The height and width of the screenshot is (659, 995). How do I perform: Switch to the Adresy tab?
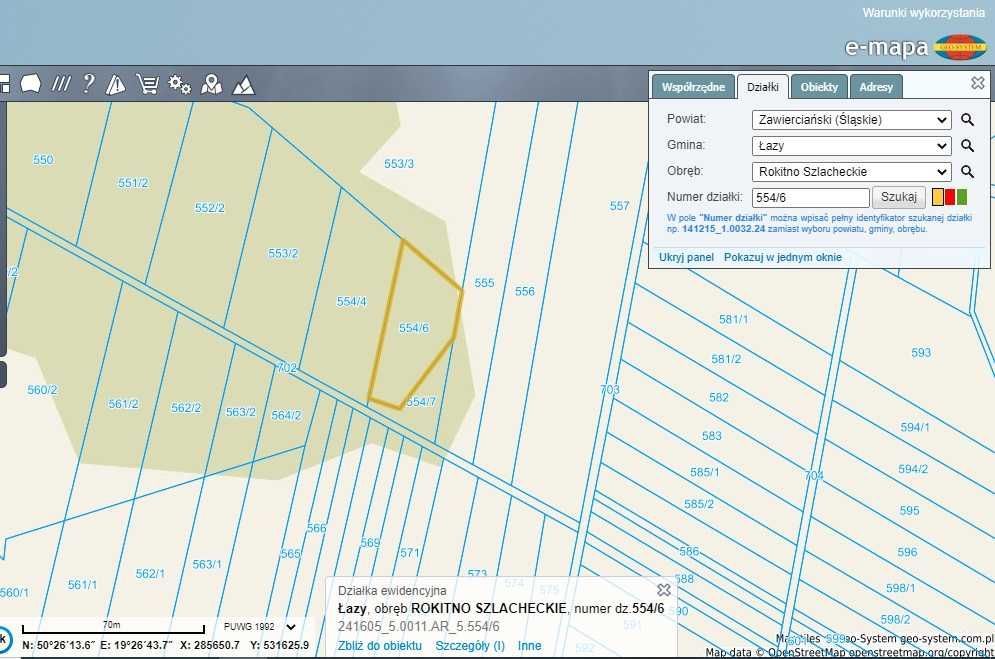(x=876, y=87)
